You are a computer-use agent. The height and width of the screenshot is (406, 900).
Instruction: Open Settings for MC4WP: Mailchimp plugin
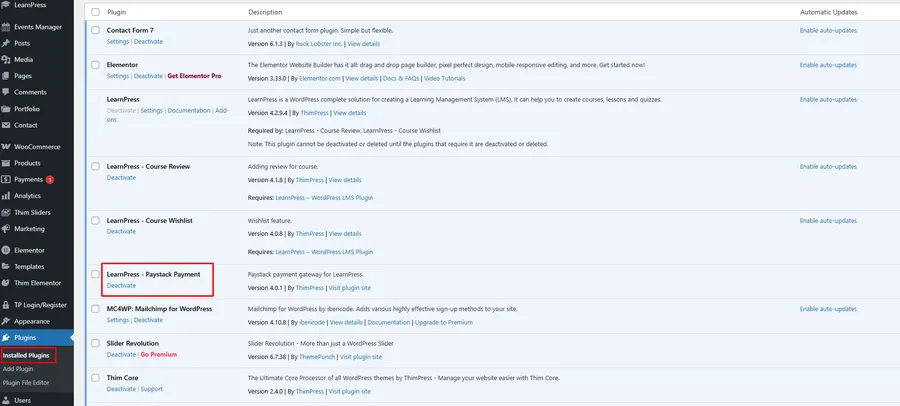(x=118, y=320)
